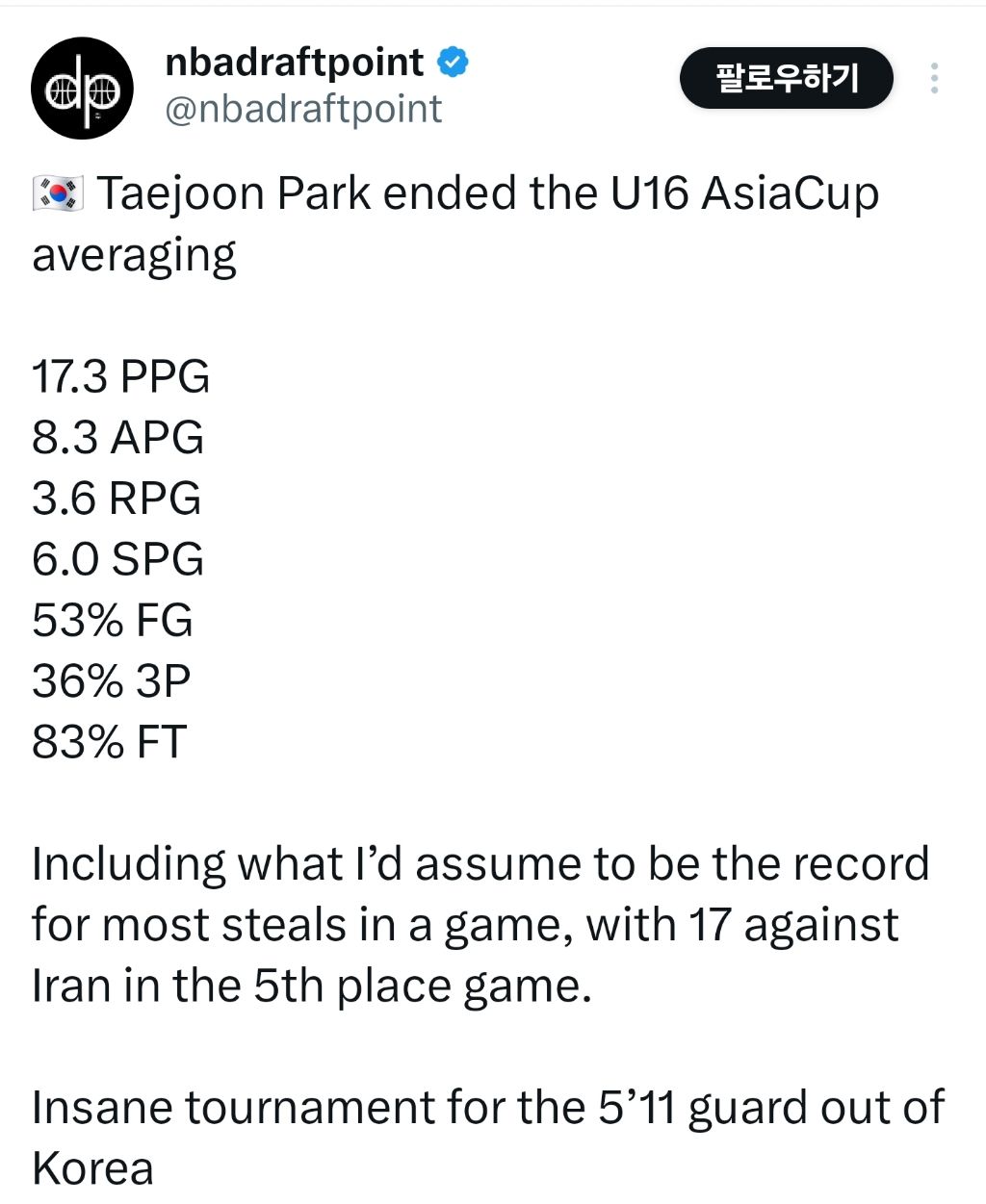Tap the 팔로우하기 follow button

pyautogui.click(x=786, y=78)
